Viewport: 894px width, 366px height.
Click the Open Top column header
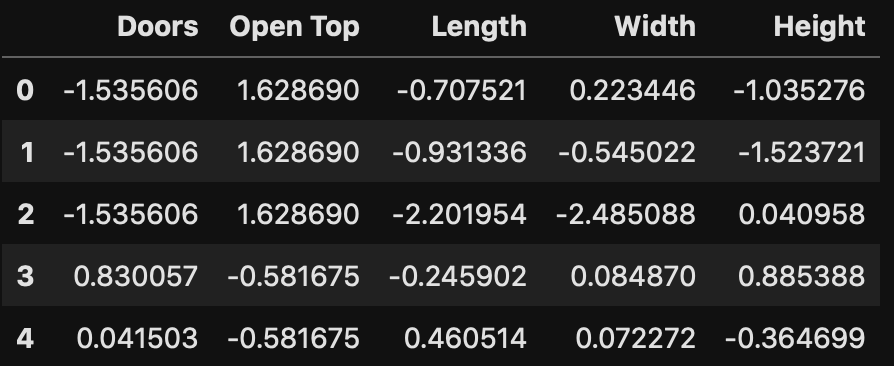coord(294,27)
